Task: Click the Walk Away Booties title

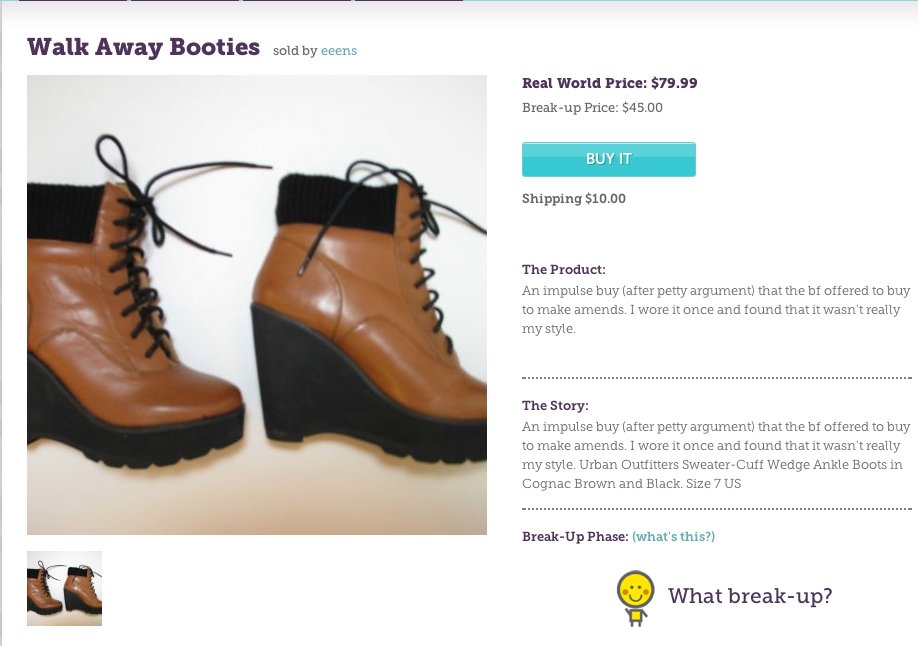Action: 143,47
